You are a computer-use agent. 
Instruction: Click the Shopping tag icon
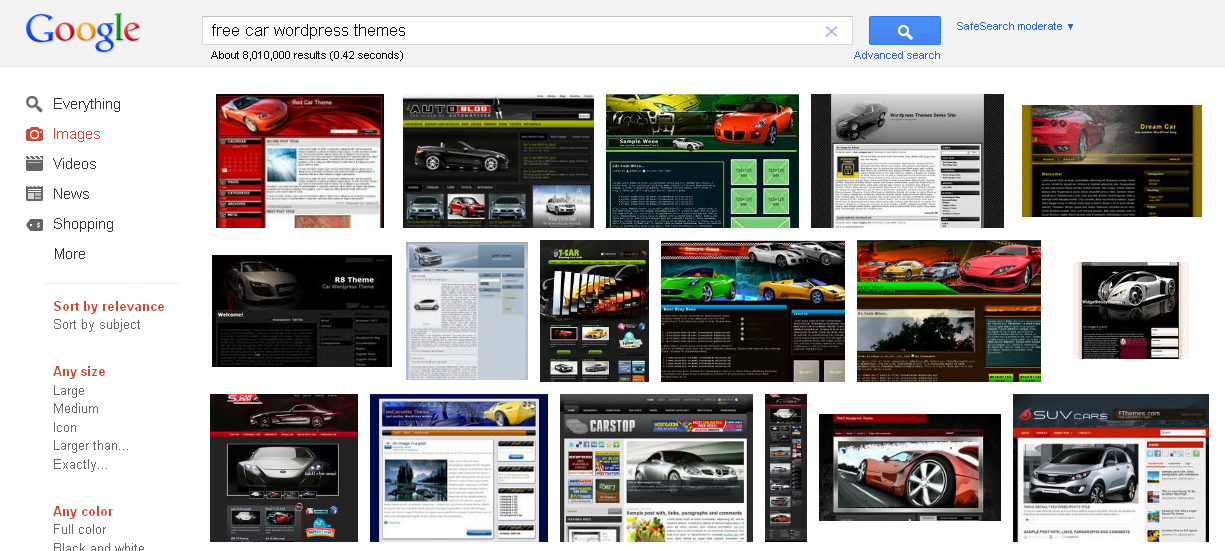34,224
